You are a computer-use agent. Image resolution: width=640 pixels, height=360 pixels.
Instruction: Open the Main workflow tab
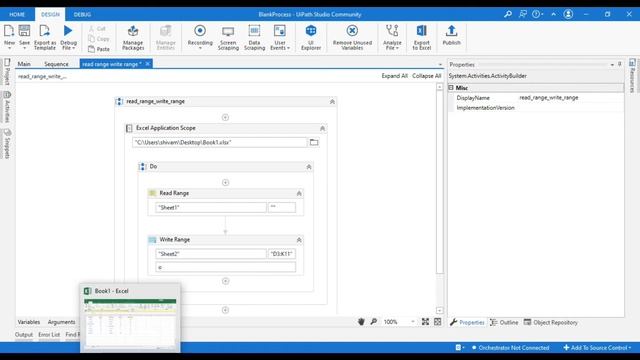(24, 64)
